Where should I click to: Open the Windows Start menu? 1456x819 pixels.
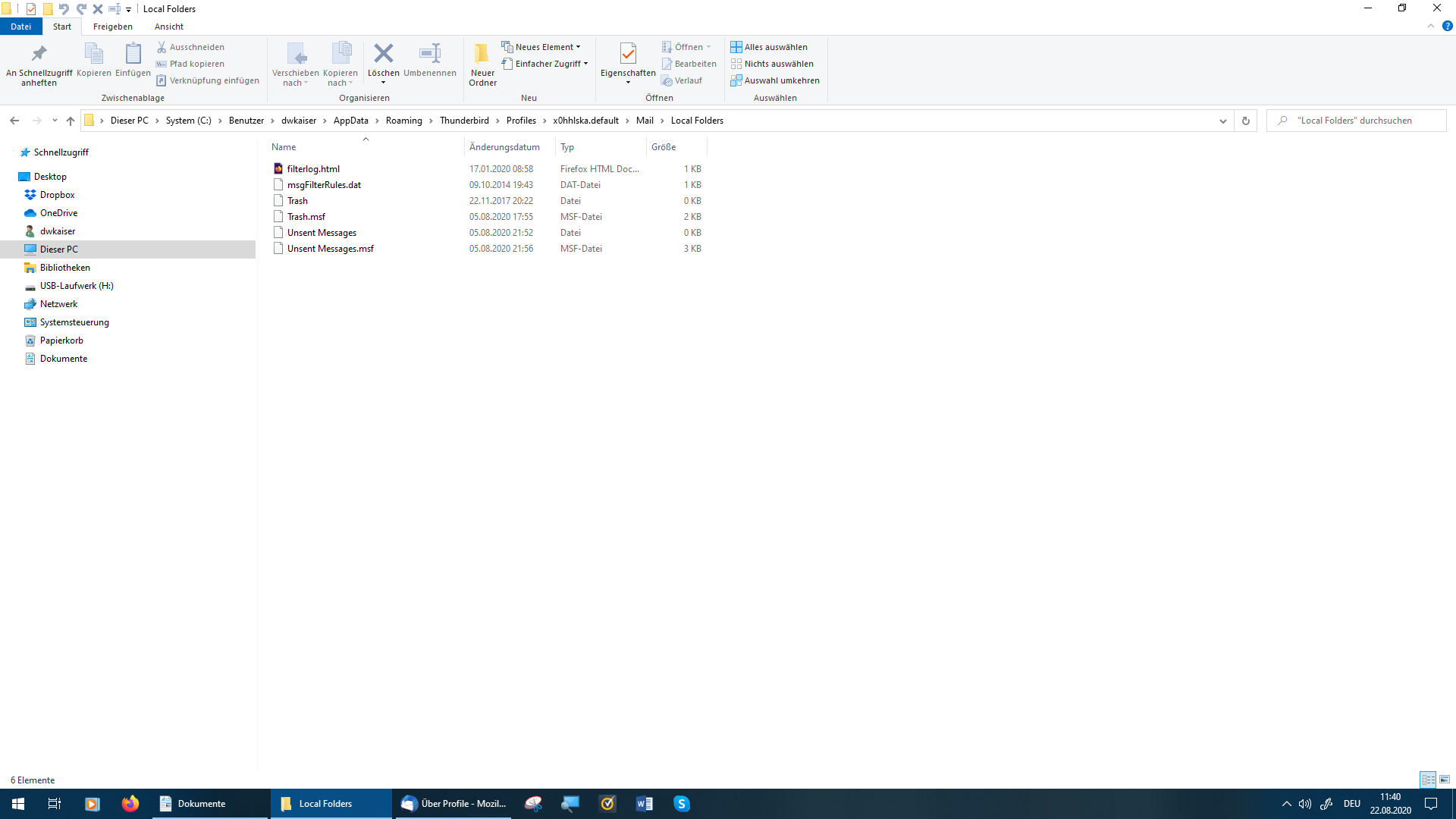[18, 804]
